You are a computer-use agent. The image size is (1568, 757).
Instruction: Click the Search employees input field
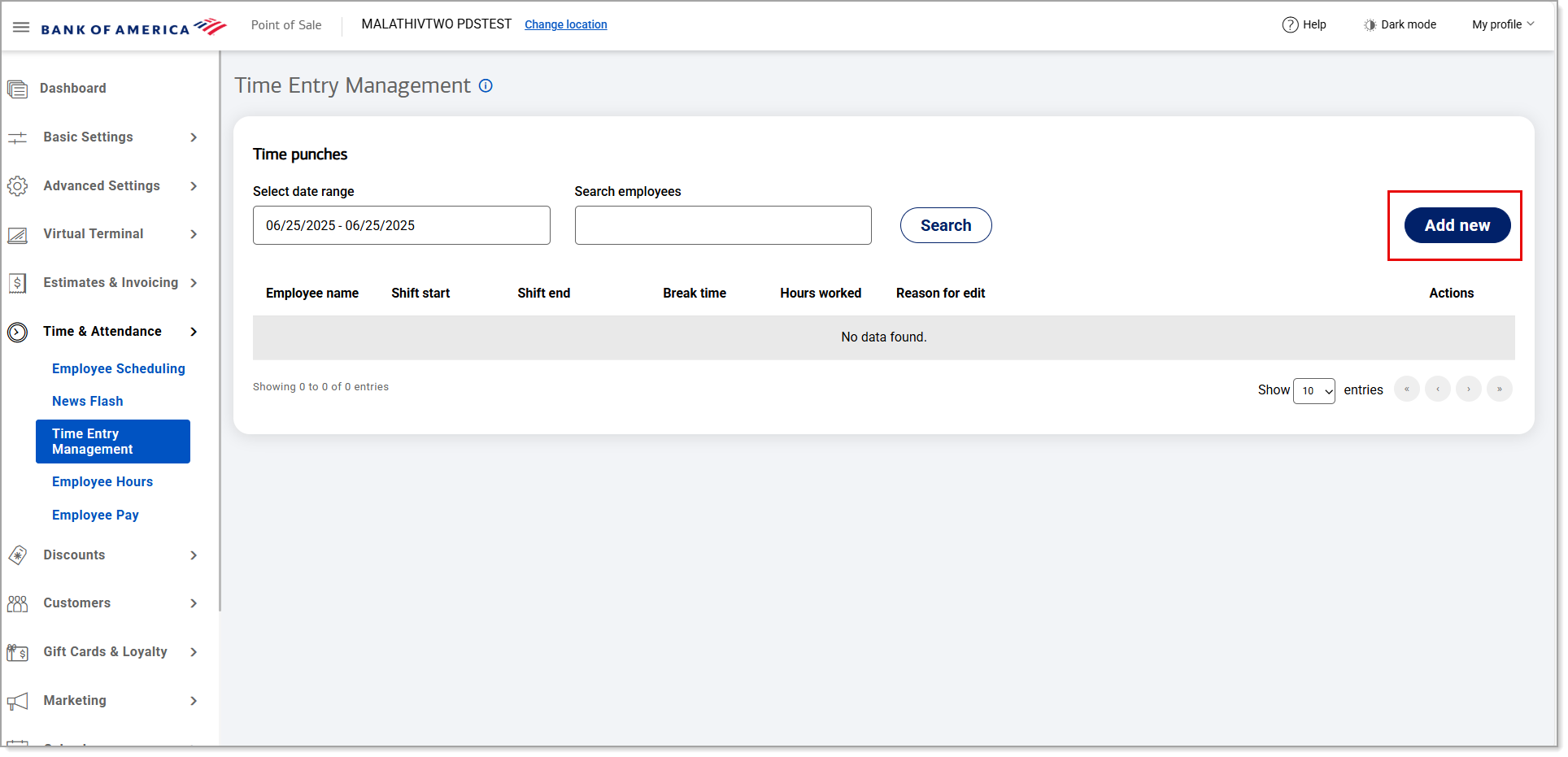tap(723, 225)
